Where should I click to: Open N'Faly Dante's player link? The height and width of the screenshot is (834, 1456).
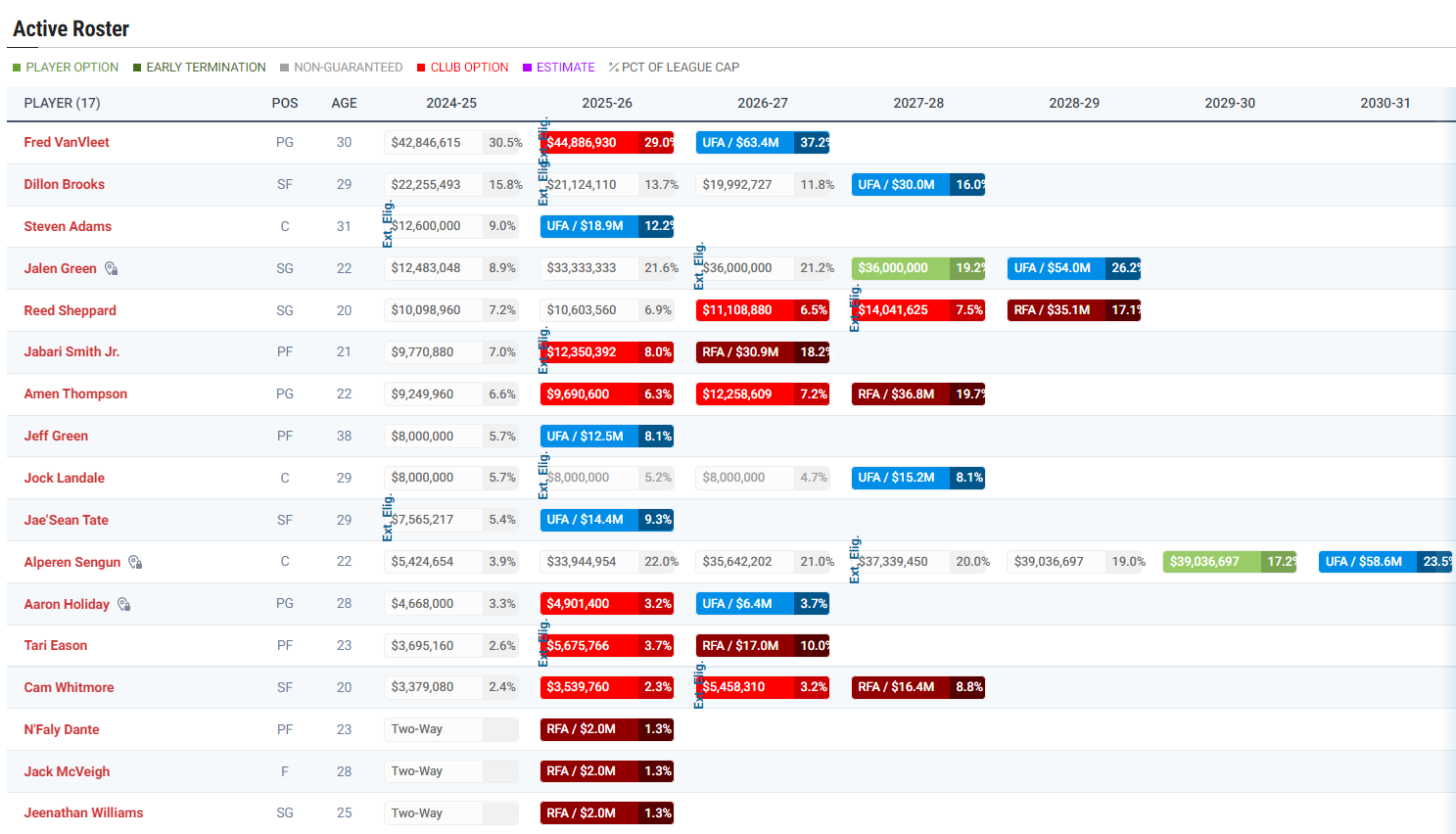pos(62,729)
